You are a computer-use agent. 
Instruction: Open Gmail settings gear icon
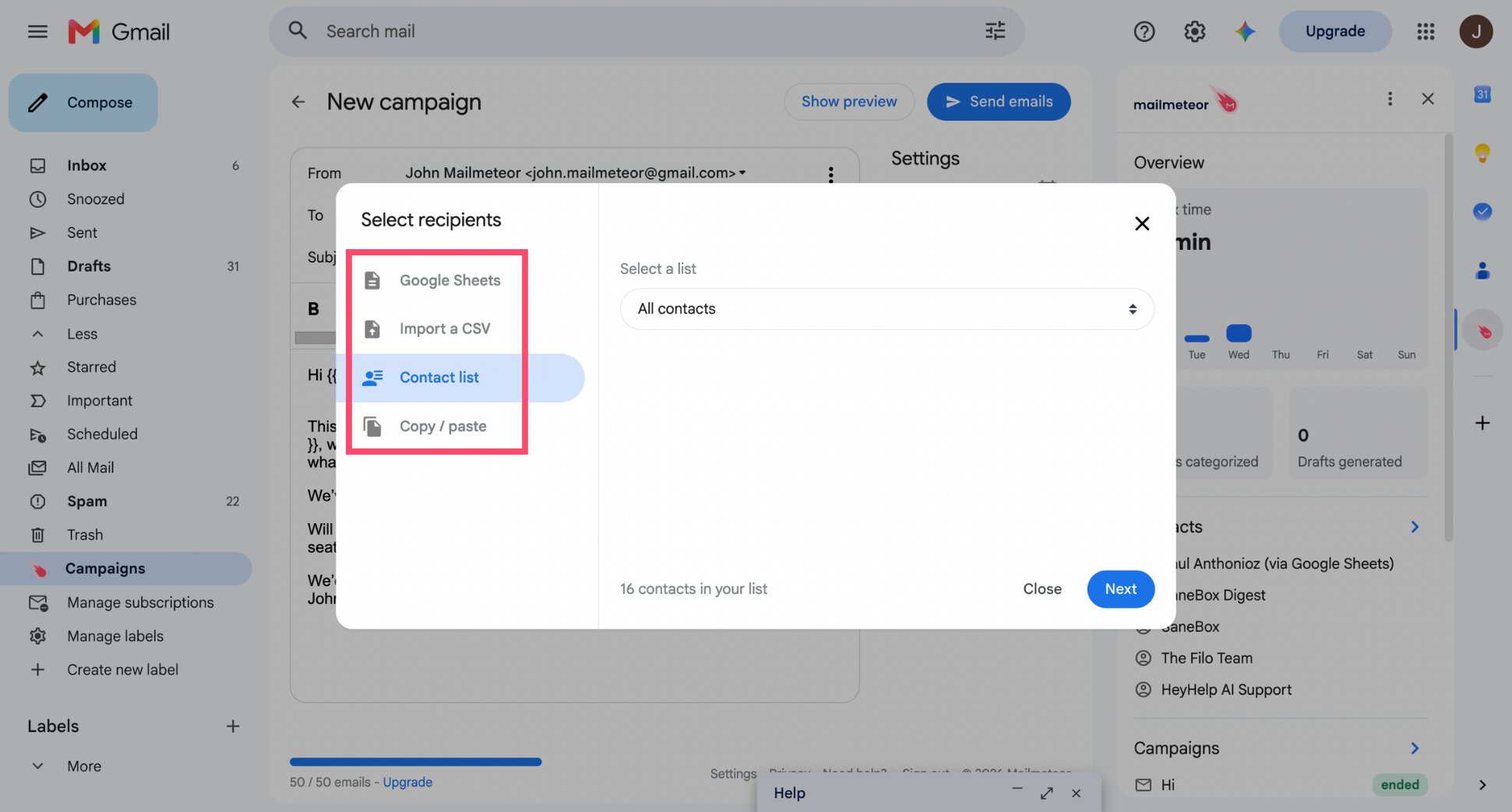pyautogui.click(x=1194, y=32)
